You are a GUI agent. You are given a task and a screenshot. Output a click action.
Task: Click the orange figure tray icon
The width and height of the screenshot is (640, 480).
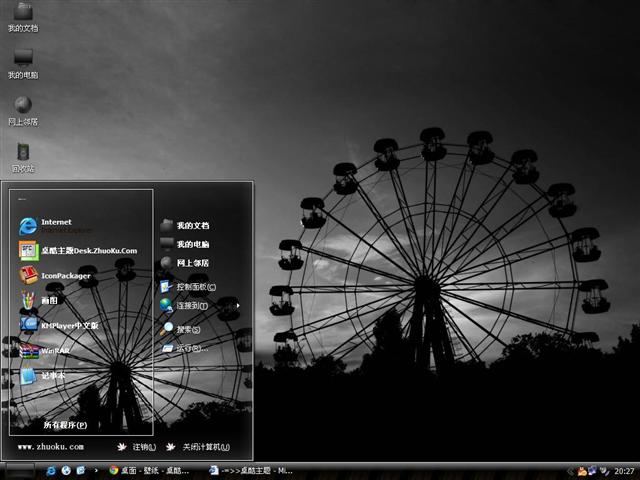tap(582, 471)
